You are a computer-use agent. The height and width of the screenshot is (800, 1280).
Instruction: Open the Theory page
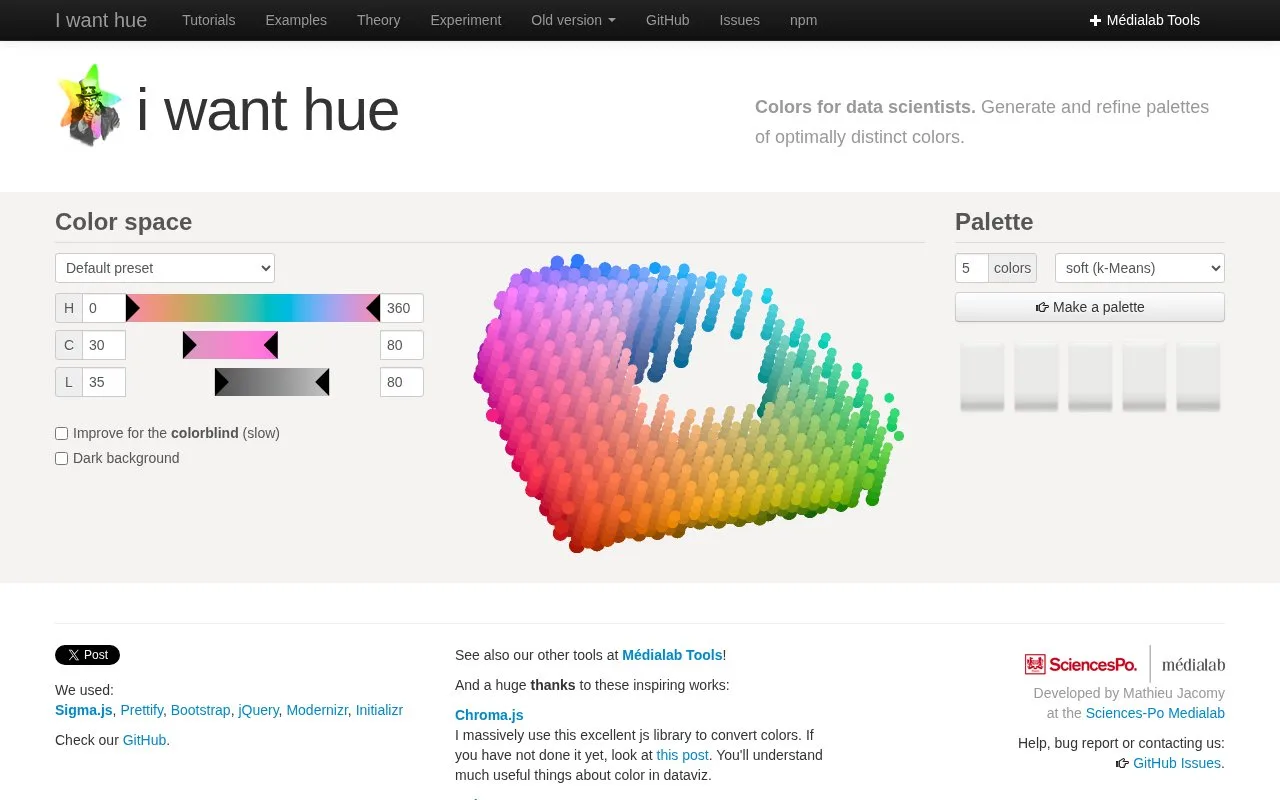click(x=378, y=20)
